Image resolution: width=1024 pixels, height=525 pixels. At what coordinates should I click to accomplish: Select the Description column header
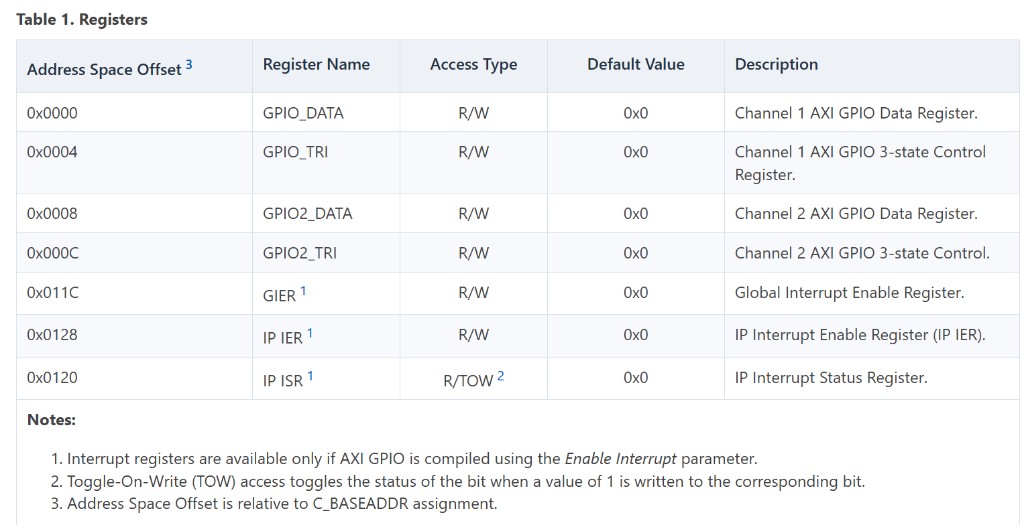click(x=776, y=65)
